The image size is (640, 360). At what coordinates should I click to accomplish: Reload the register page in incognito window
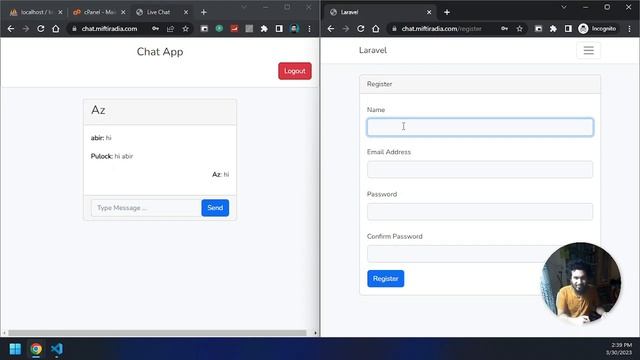(x=360, y=29)
